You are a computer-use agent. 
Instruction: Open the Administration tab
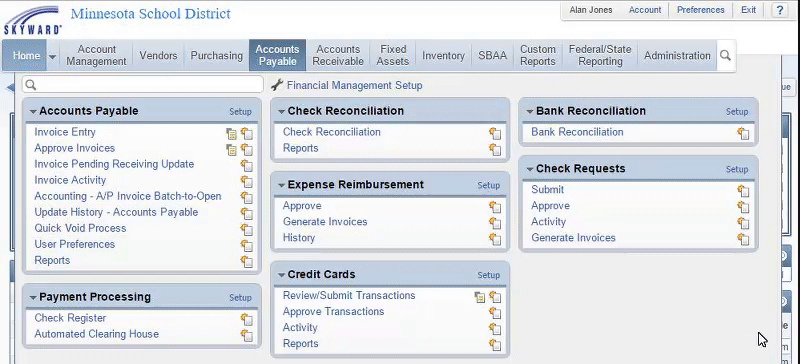(677, 56)
